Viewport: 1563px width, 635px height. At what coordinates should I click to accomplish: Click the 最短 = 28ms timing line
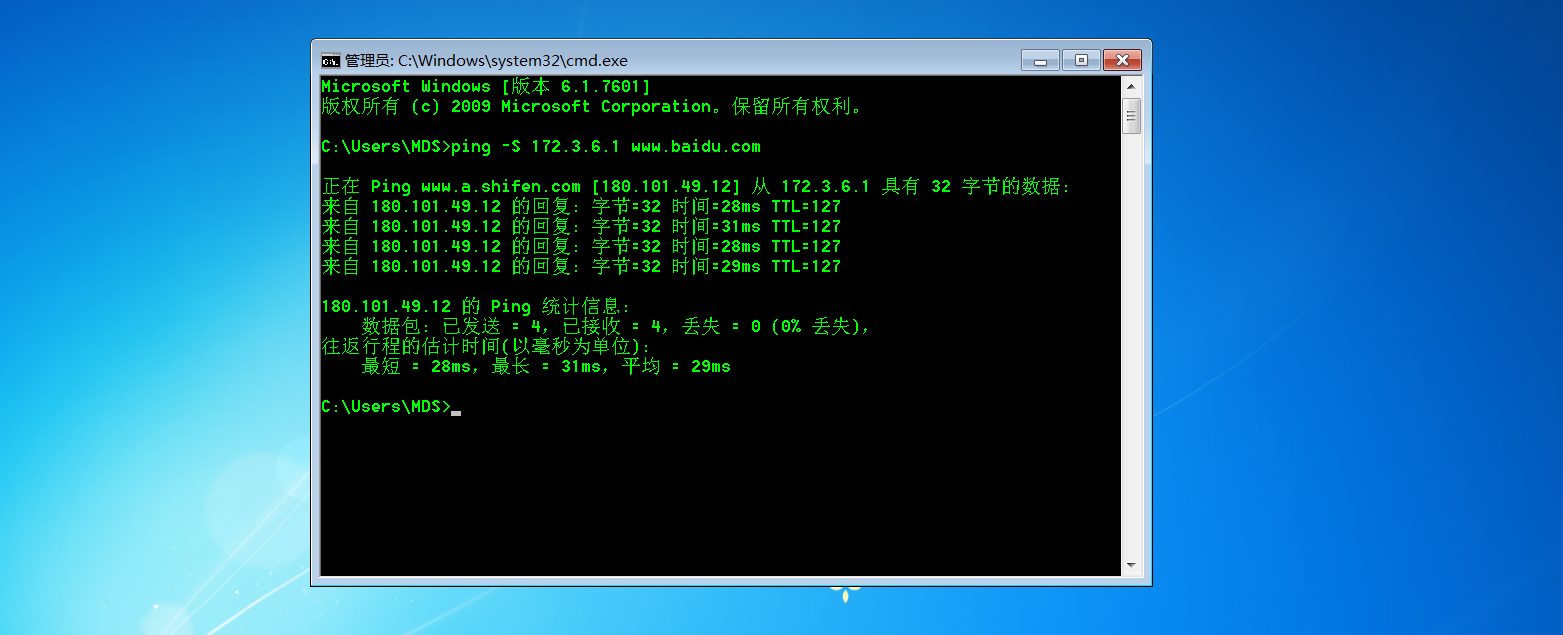546,366
